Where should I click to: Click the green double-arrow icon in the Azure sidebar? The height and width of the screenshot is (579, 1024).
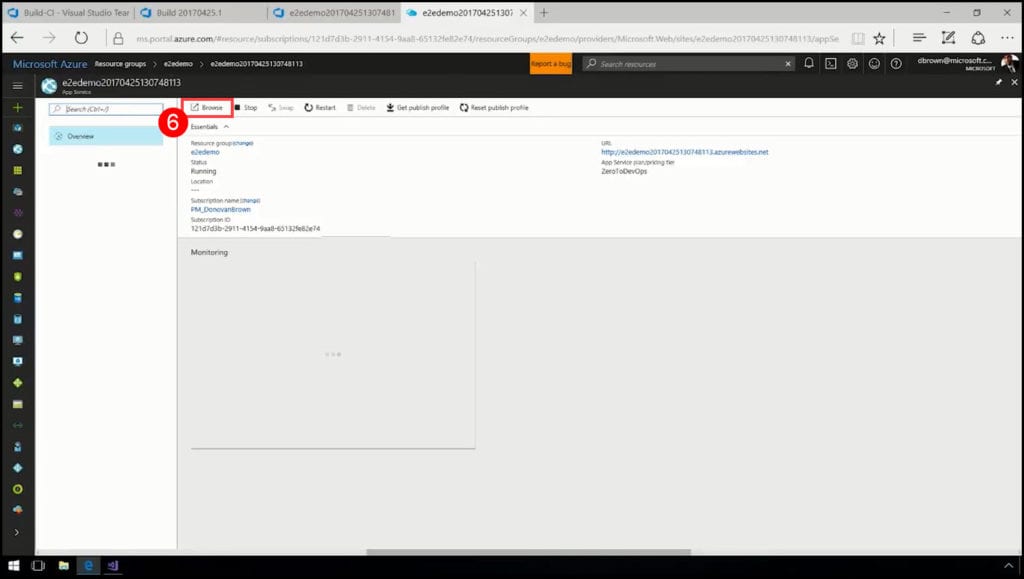click(18, 425)
